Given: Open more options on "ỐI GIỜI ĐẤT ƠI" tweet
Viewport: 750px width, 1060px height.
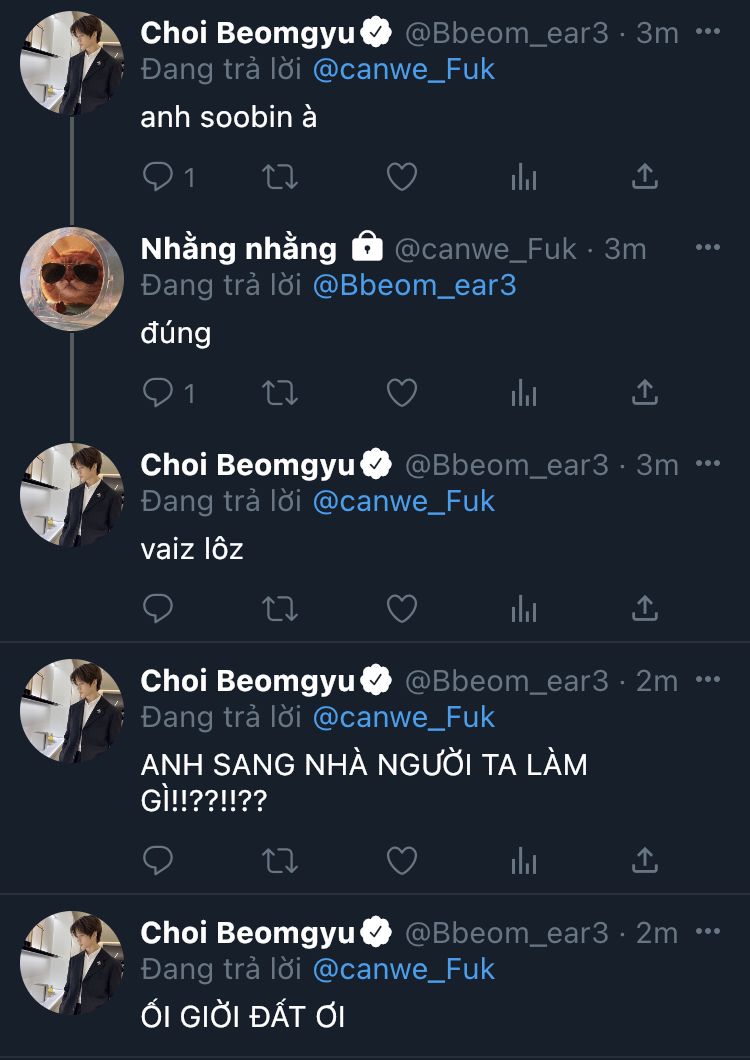Looking at the screenshot, I should point(707,932).
